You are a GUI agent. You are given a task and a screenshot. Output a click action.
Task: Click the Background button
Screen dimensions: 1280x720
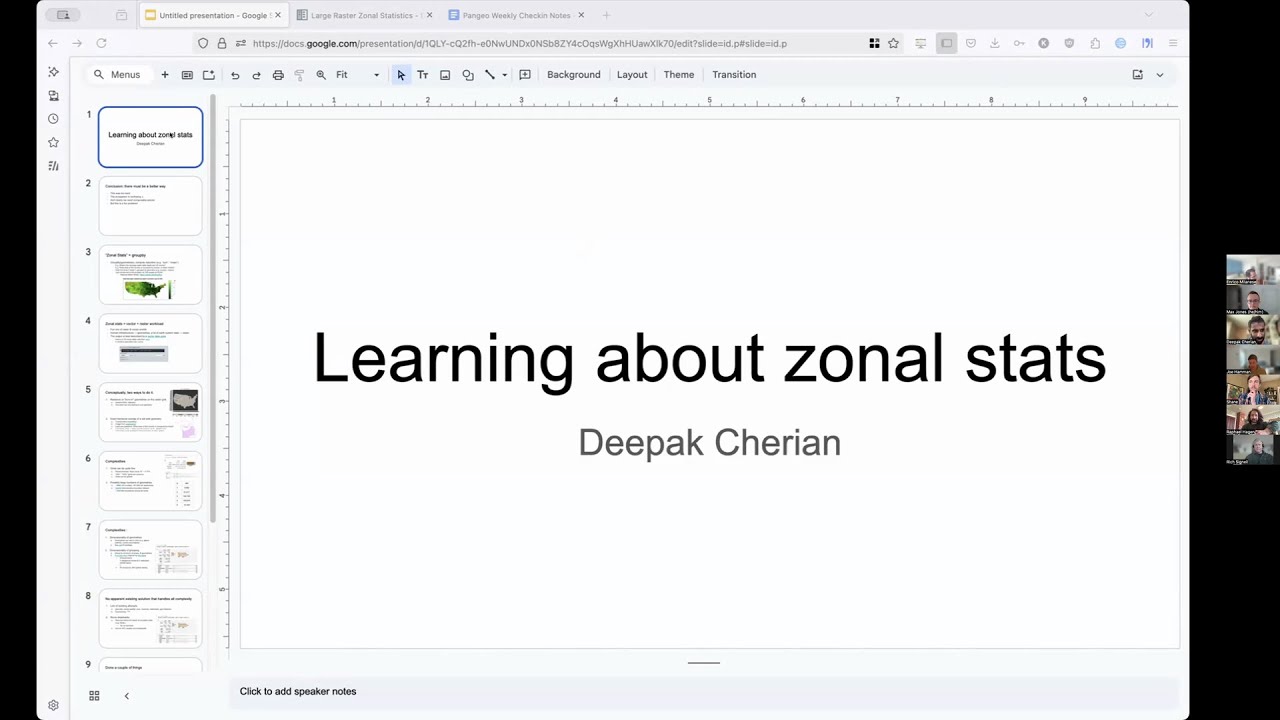(x=574, y=75)
